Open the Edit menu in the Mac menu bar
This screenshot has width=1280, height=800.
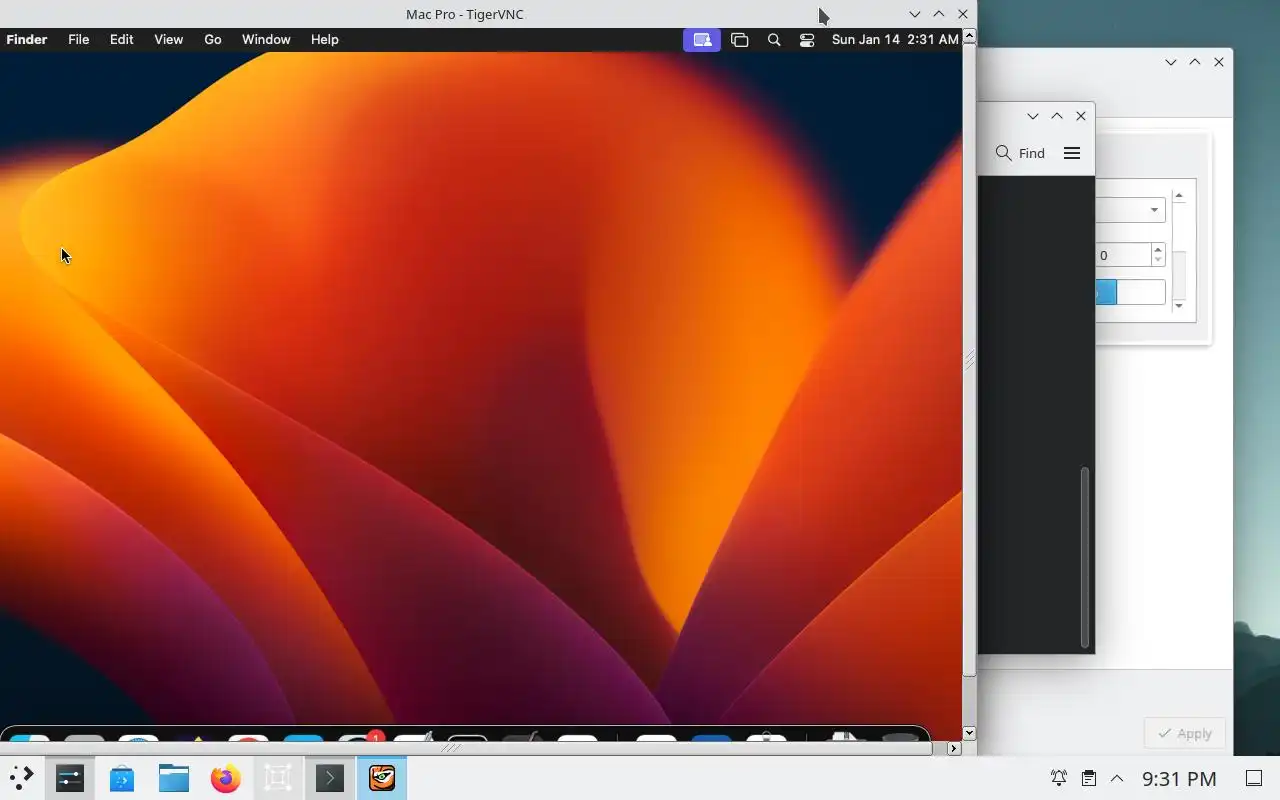121,39
